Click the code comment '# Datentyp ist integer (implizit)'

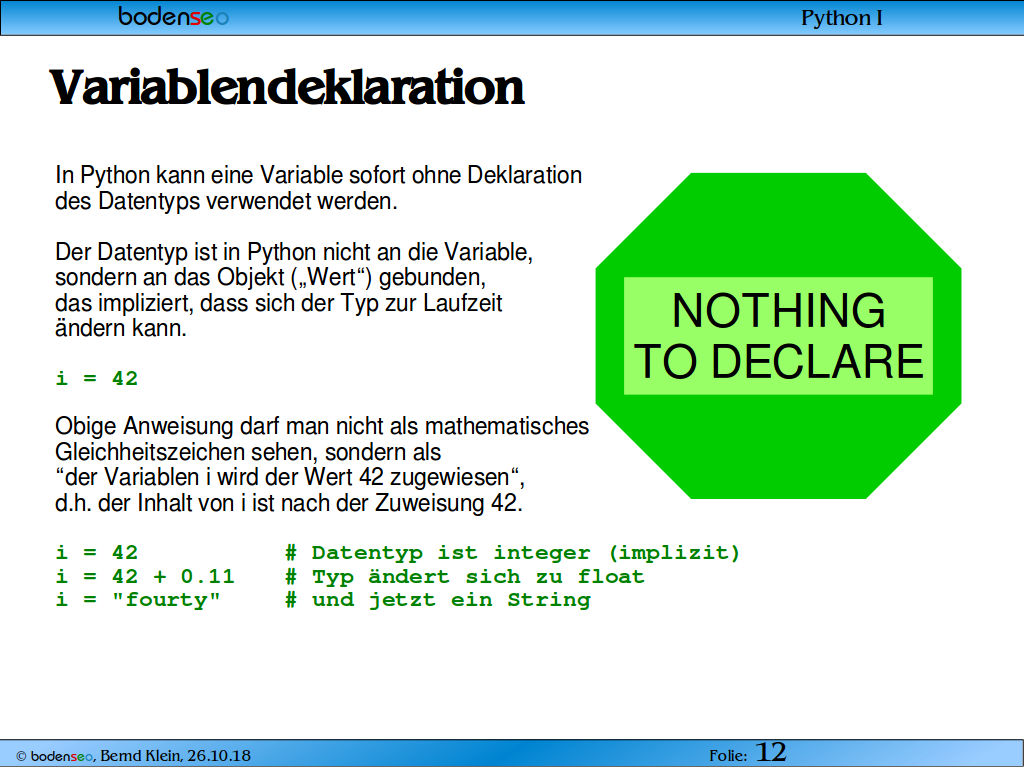pyautogui.click(x=513, y=553)
